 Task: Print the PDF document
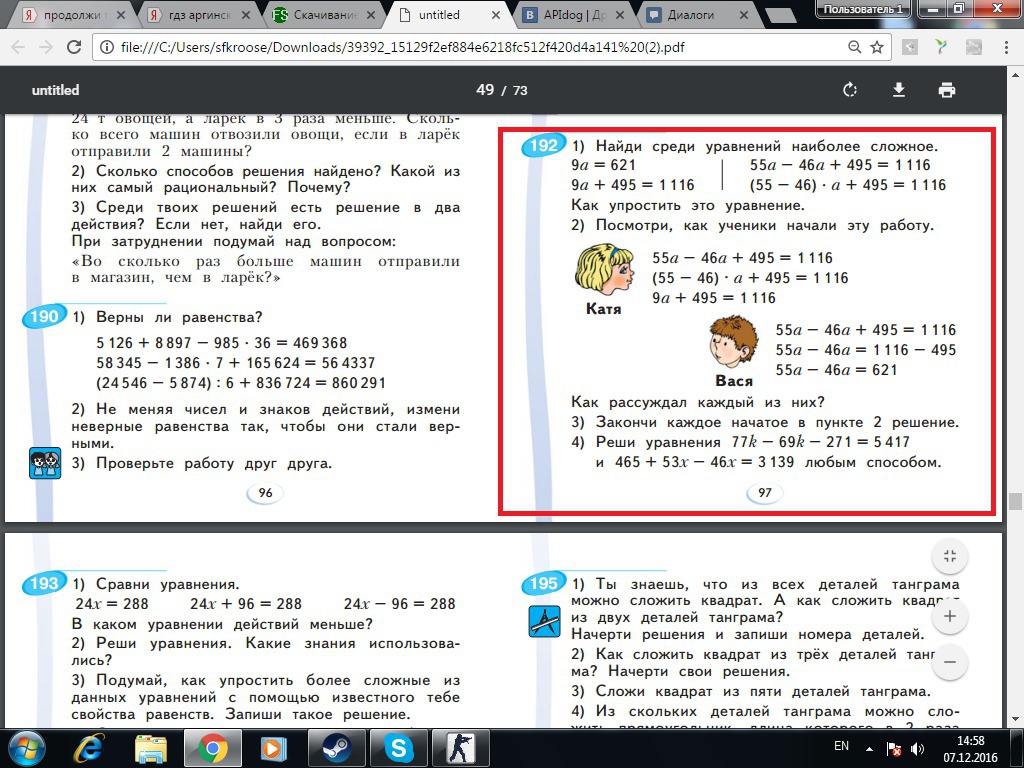point(946,90)
